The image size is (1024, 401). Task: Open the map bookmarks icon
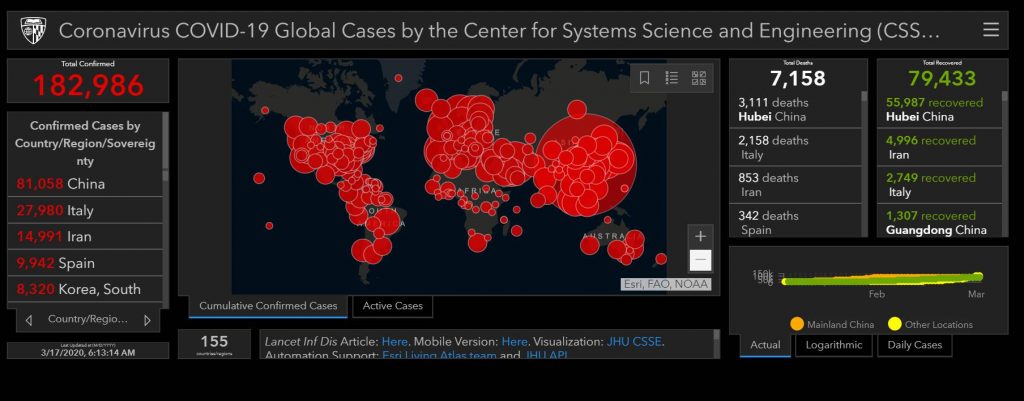point(644,78)
